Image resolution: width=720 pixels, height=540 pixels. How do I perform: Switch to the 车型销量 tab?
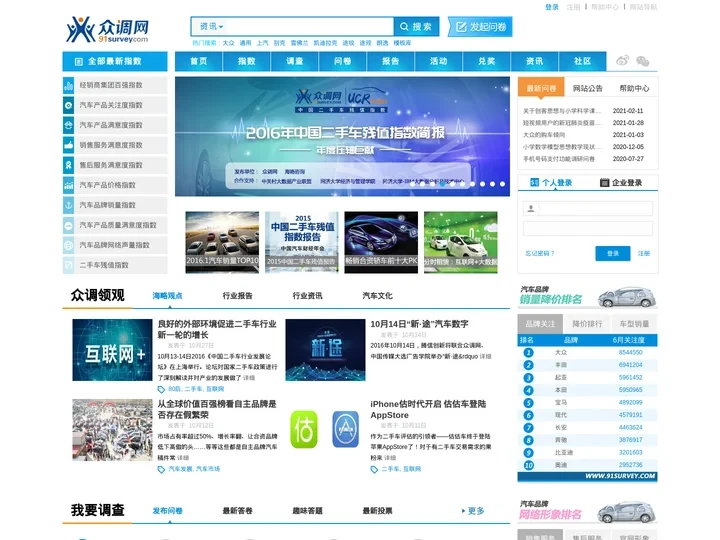(x=634, y=324)
